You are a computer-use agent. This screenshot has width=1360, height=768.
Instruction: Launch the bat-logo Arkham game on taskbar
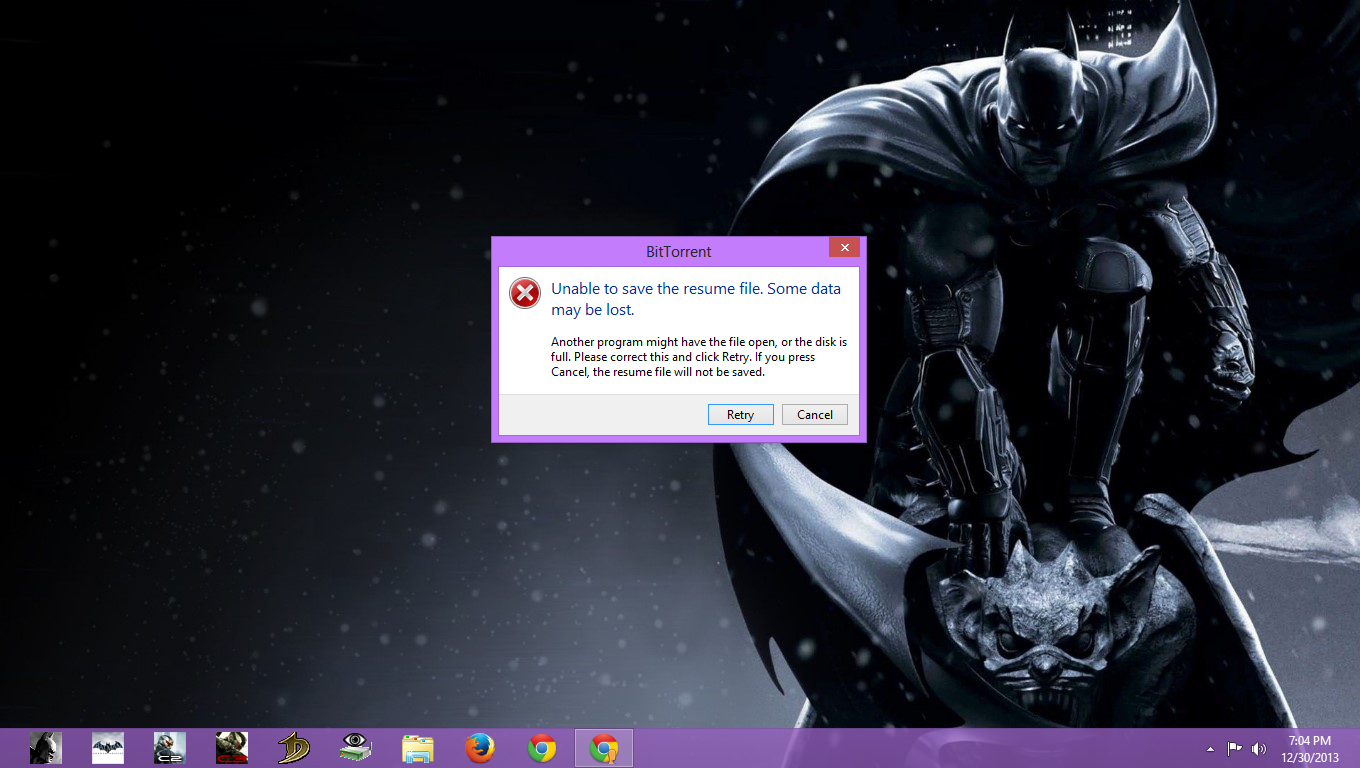[108, 748]
